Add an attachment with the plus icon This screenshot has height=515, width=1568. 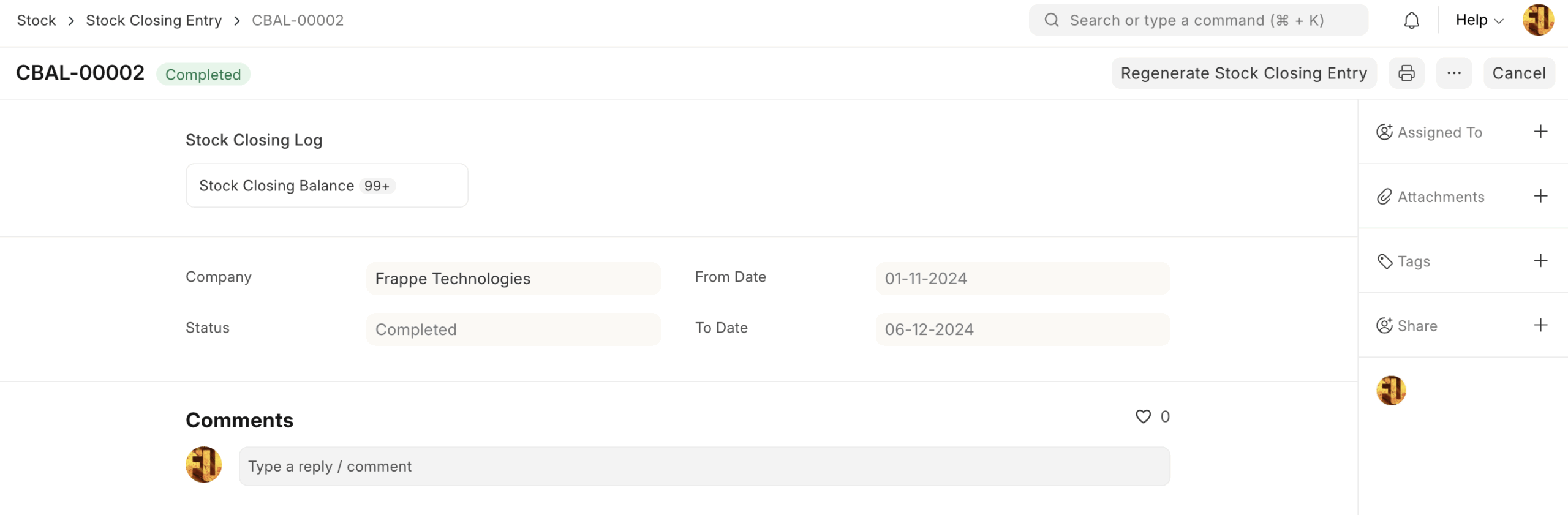(1540, 196)
